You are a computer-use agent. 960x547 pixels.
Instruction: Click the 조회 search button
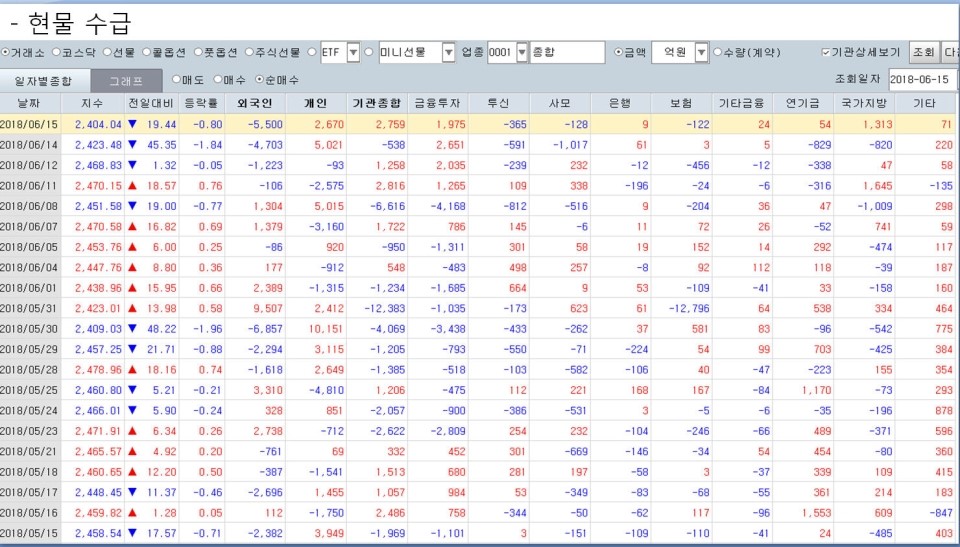[923, 53]
